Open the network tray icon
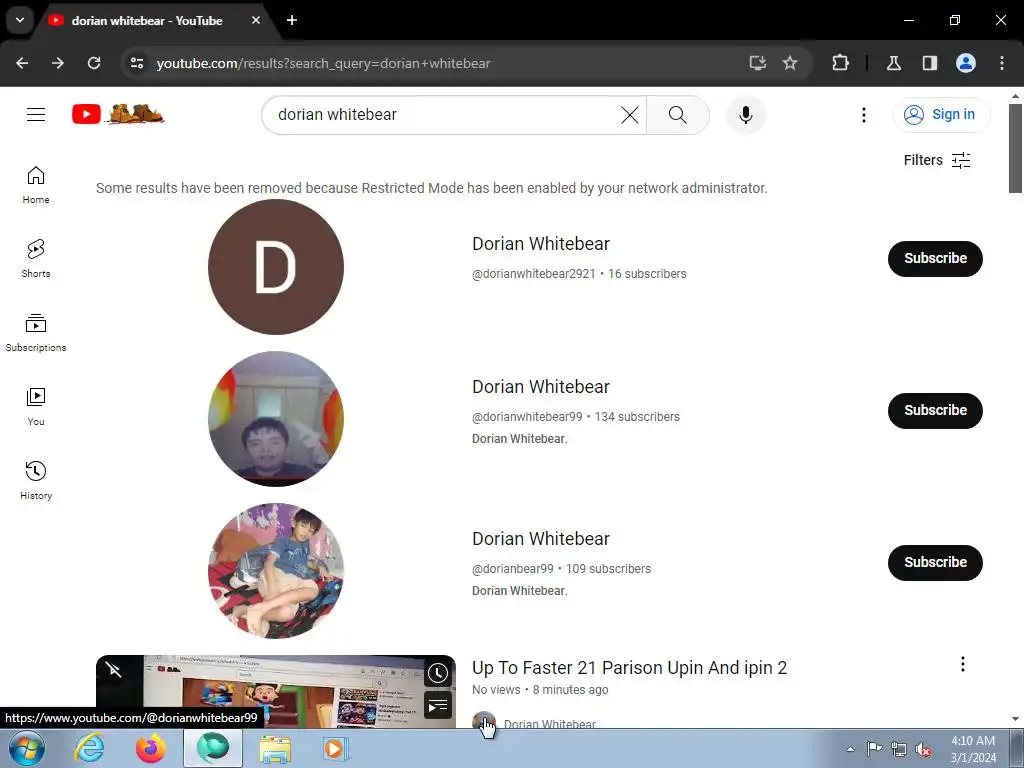Image resolution: width=1024 pixels, height=768 pixels. (899, 749)
